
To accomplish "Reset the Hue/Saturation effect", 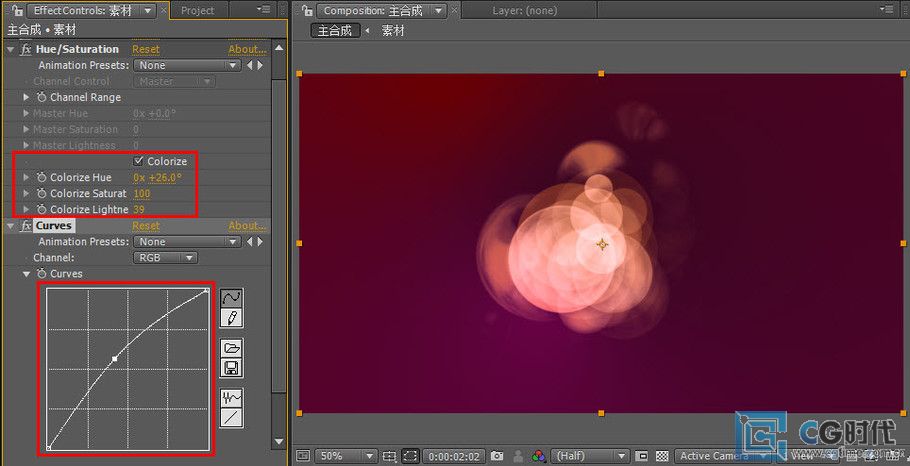I will click(146, 50).
